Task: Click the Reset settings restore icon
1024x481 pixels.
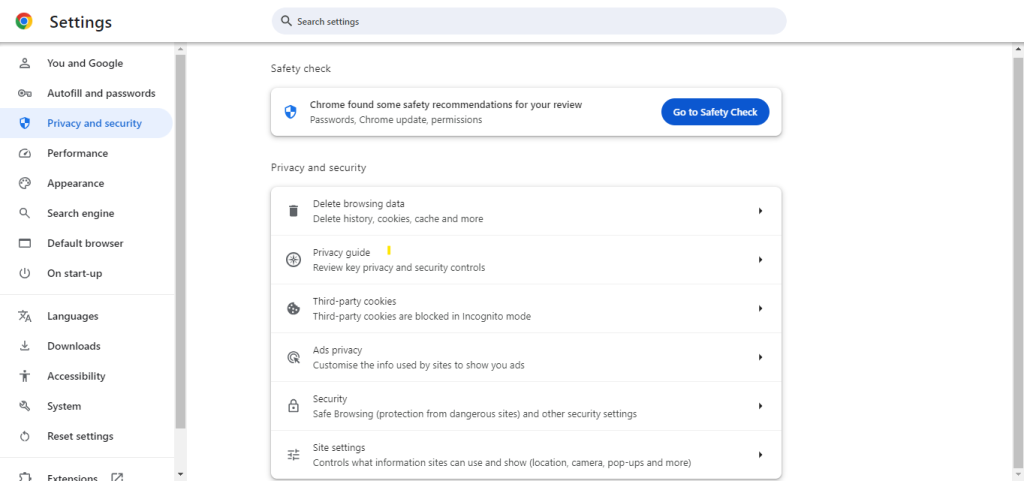Action: pyautogui.click(x=25, y=436)
